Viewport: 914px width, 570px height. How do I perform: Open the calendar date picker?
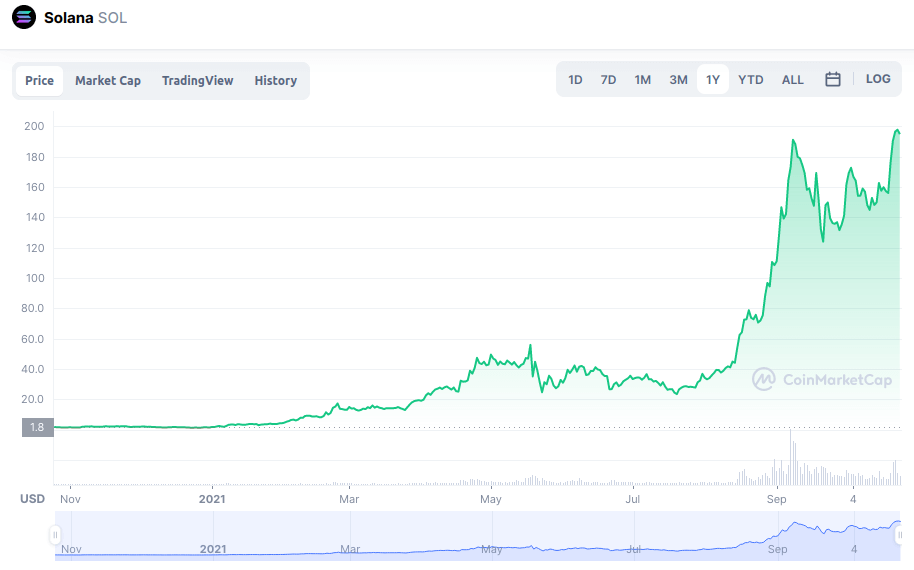tap(832, 79)
